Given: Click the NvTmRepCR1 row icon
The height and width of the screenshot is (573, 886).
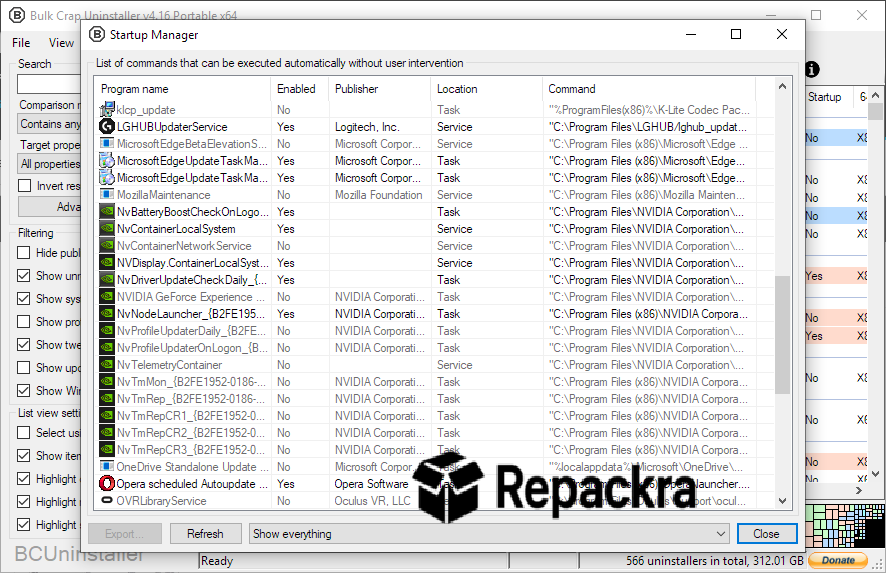Looking at the screenshot, I should (107, 415).
